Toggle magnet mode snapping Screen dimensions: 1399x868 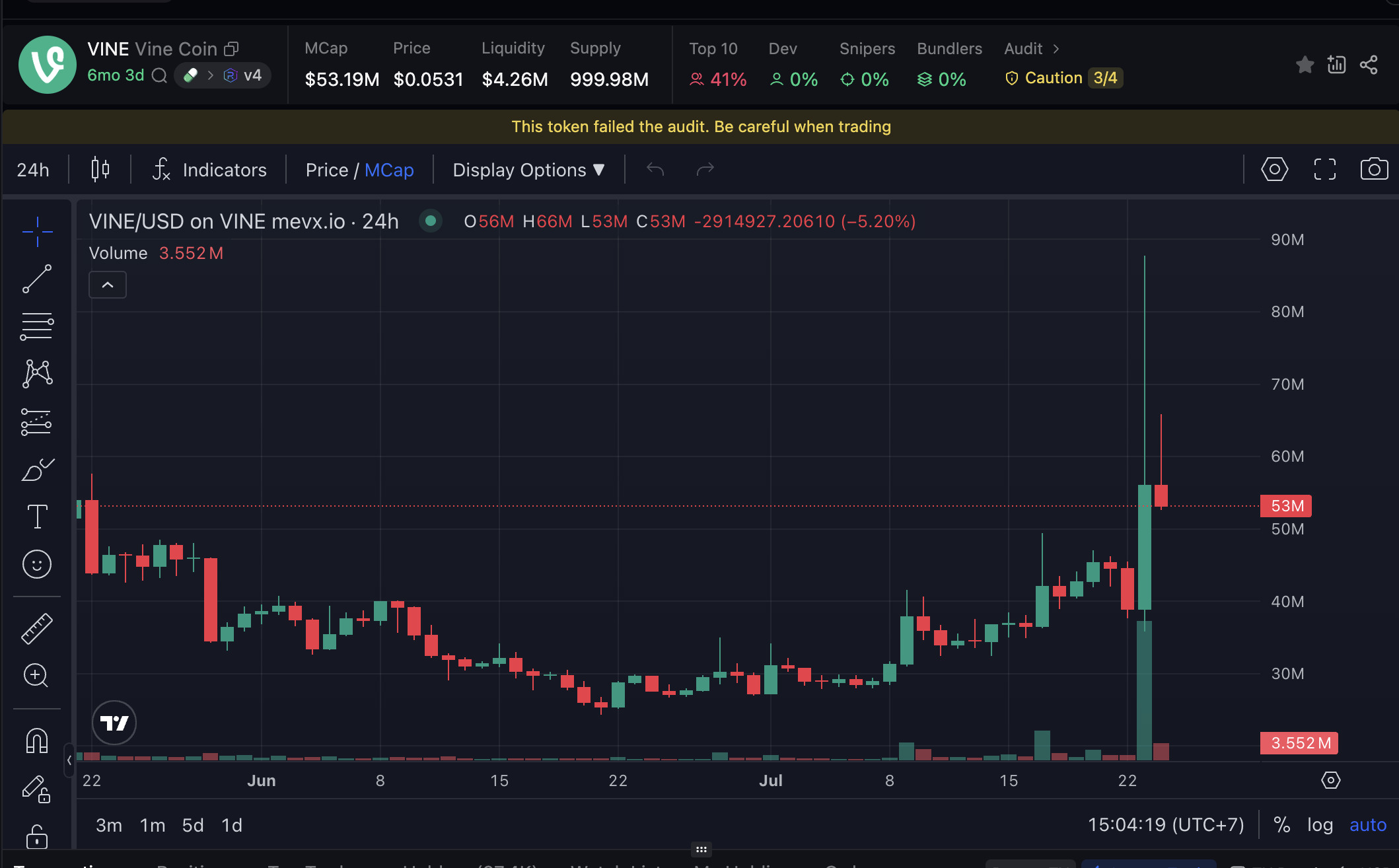click(37, 740)
